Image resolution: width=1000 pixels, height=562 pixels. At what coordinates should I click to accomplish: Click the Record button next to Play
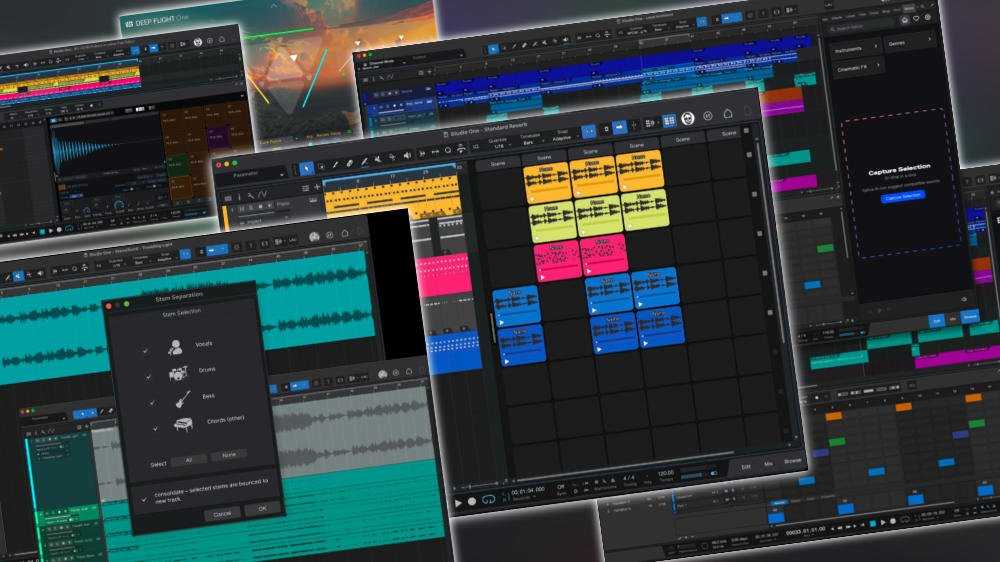click(472, 501)
